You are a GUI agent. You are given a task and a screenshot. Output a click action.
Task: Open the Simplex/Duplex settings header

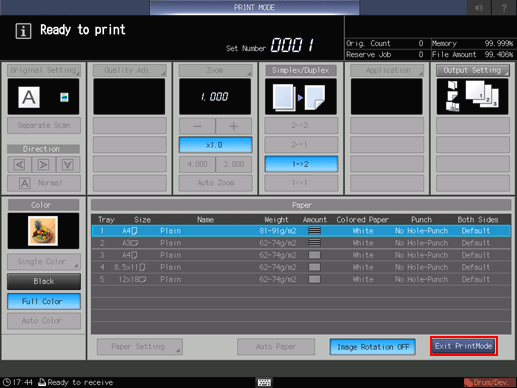pos(301,70)
